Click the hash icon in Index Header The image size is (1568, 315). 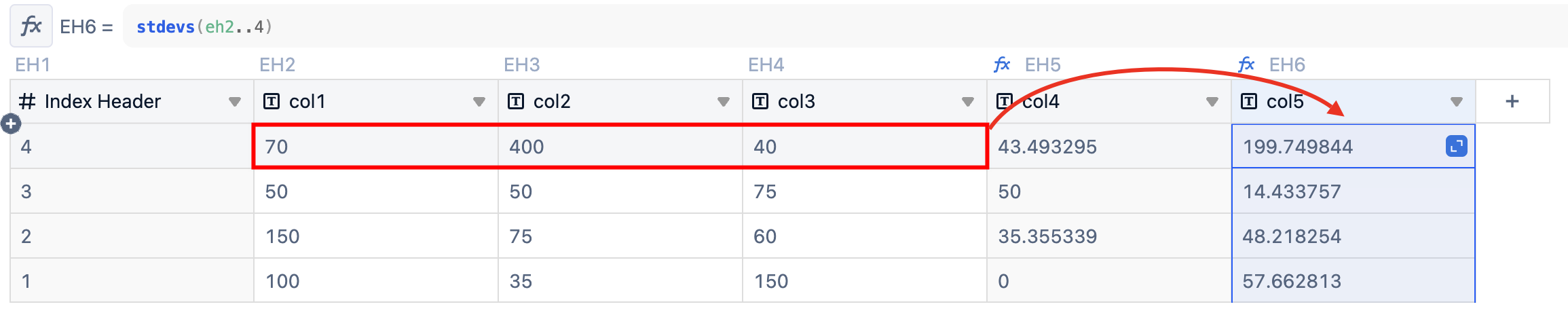point(27,101)
